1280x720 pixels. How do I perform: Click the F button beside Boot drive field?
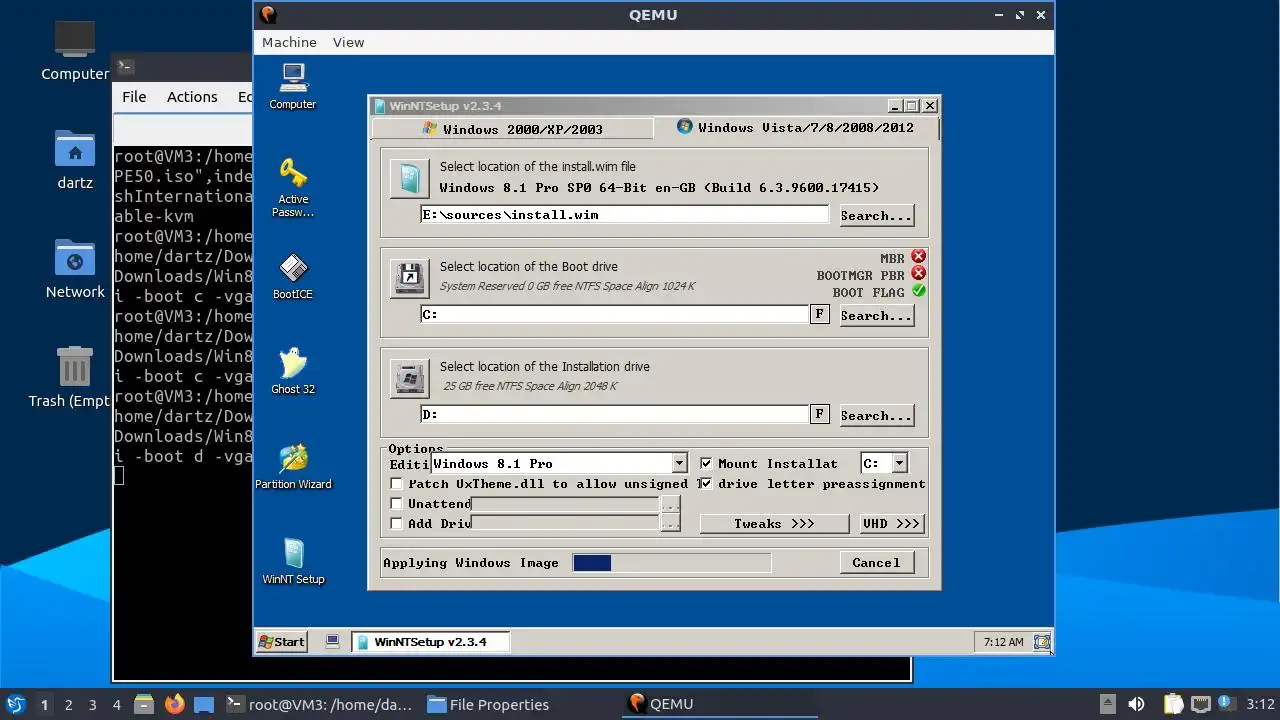[819, 314]
